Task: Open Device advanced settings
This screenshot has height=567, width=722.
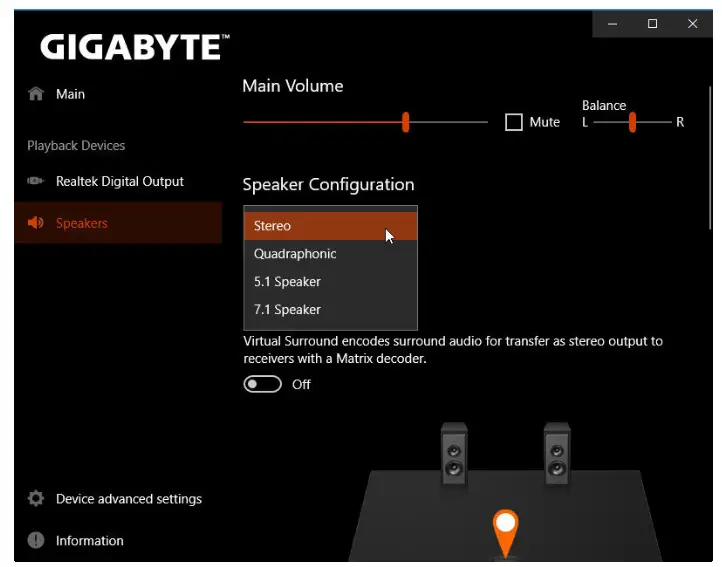Action: 118,499
